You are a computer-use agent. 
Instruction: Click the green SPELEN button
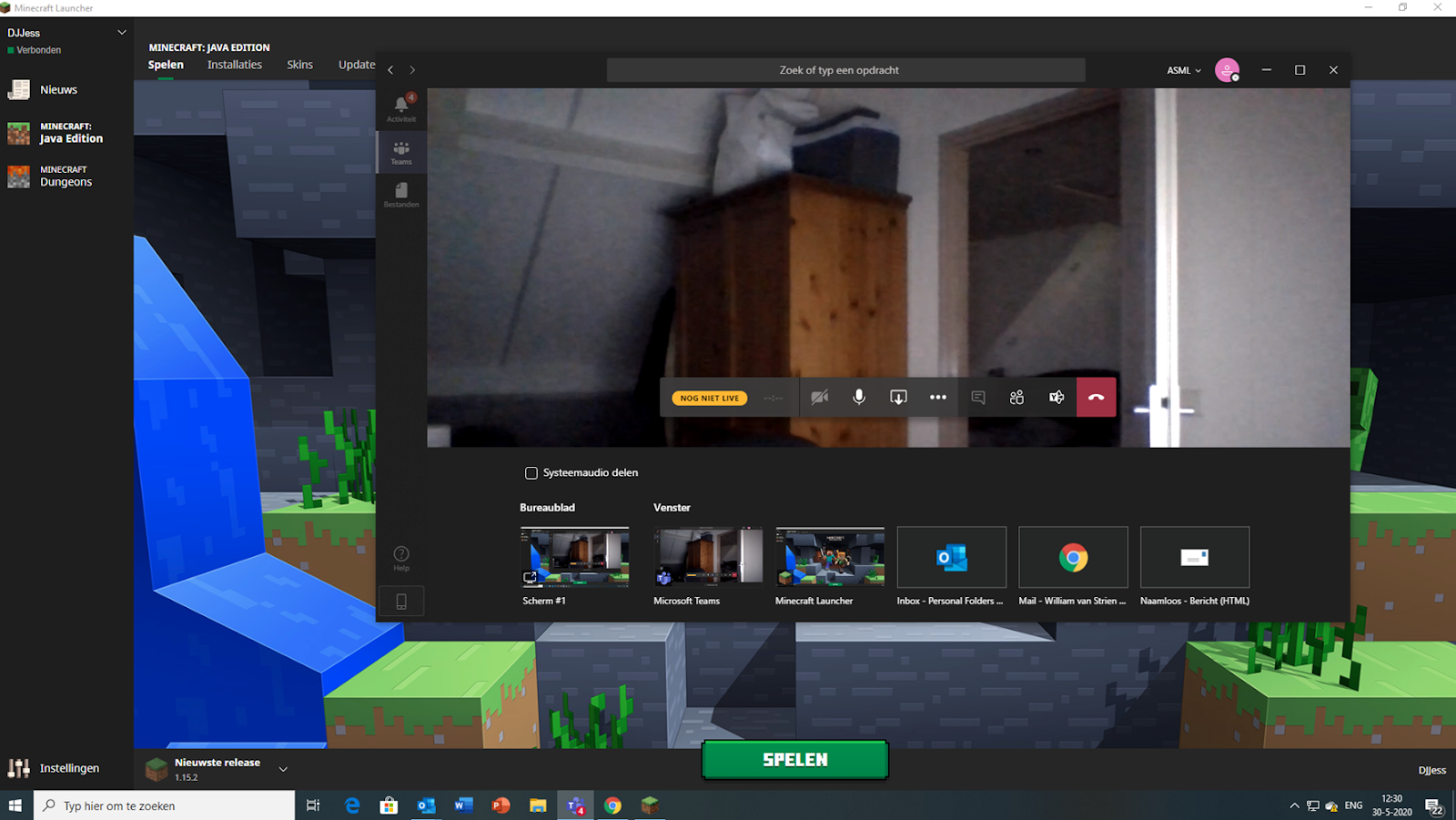coord(795,760)
